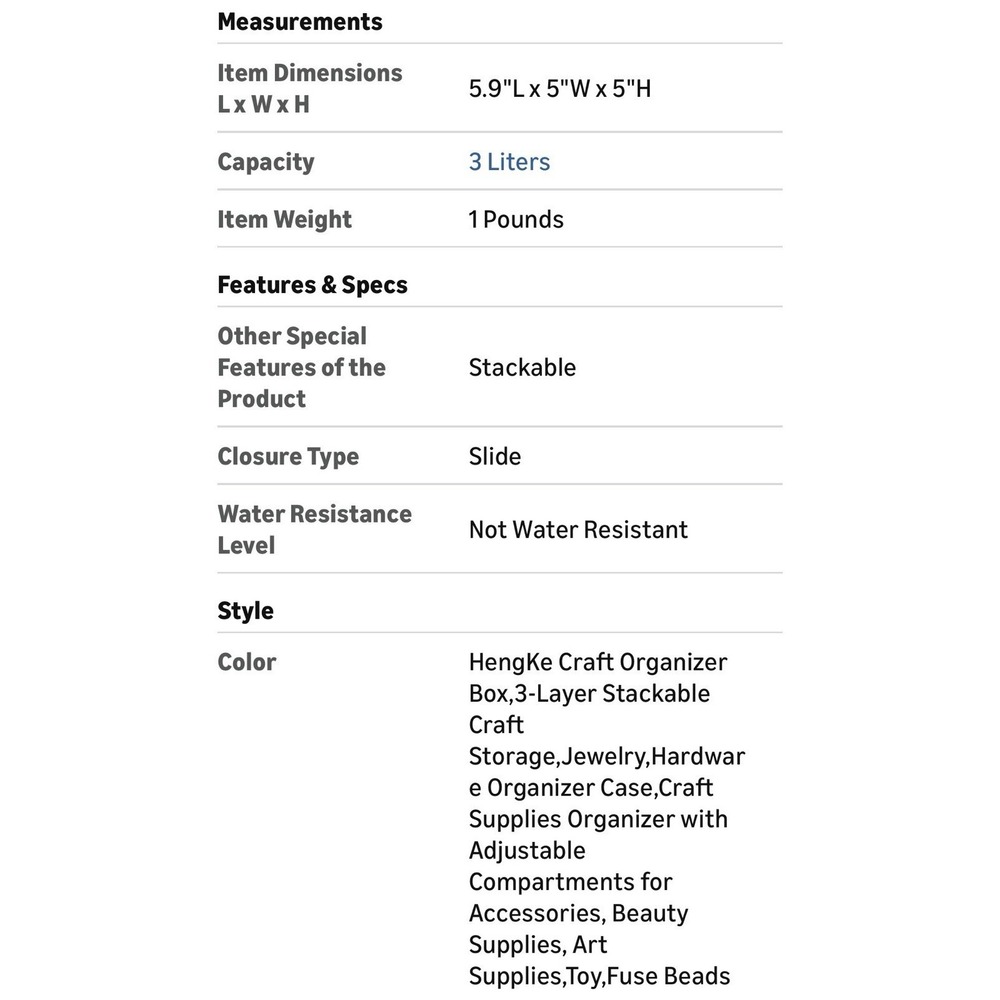The height and width of the screenshot is (1000, 1000).
Task: Select the Features & Specs section heading
Action: 312,284
